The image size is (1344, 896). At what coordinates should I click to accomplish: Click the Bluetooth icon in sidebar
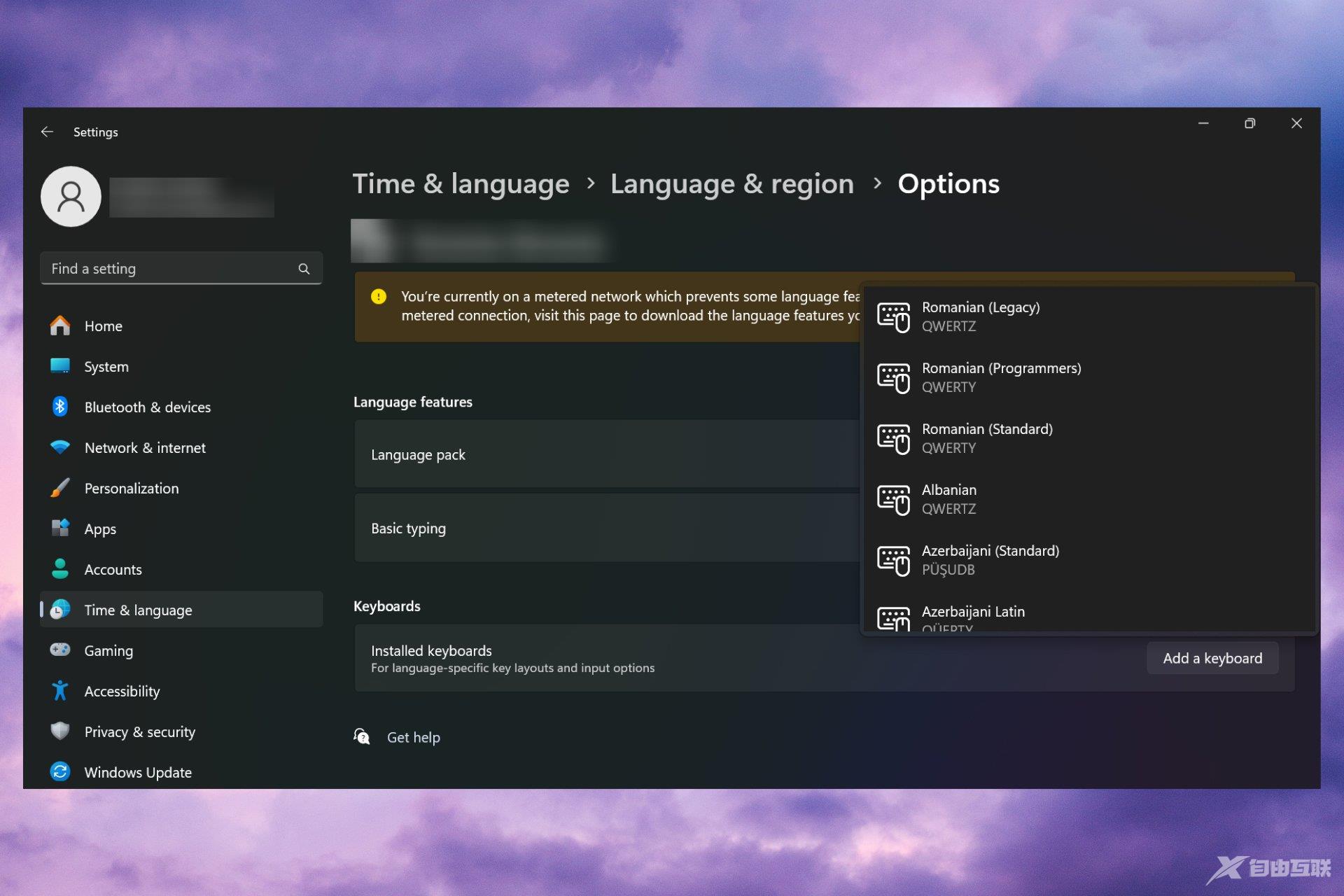(60, 407)
